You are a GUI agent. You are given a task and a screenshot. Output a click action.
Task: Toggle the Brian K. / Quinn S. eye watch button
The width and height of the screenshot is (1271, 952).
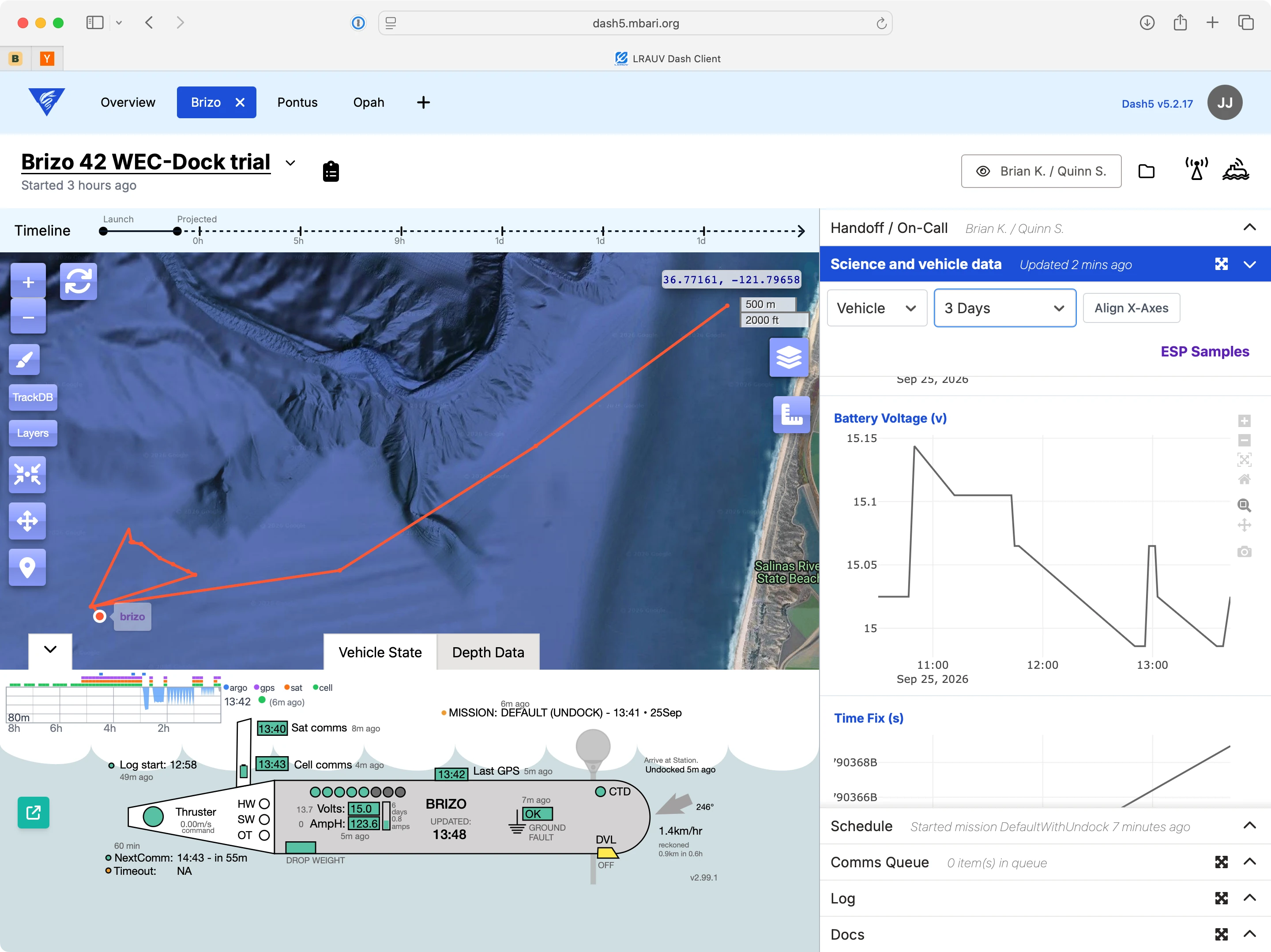[x=1041, y=171]
